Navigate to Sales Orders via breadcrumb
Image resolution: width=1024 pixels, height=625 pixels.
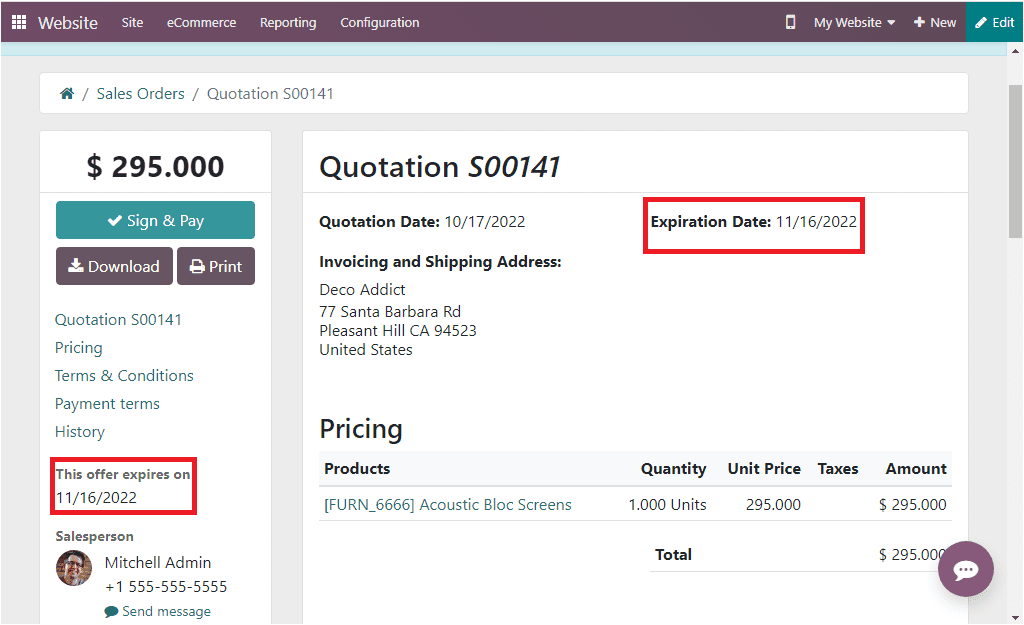[140, 93]
